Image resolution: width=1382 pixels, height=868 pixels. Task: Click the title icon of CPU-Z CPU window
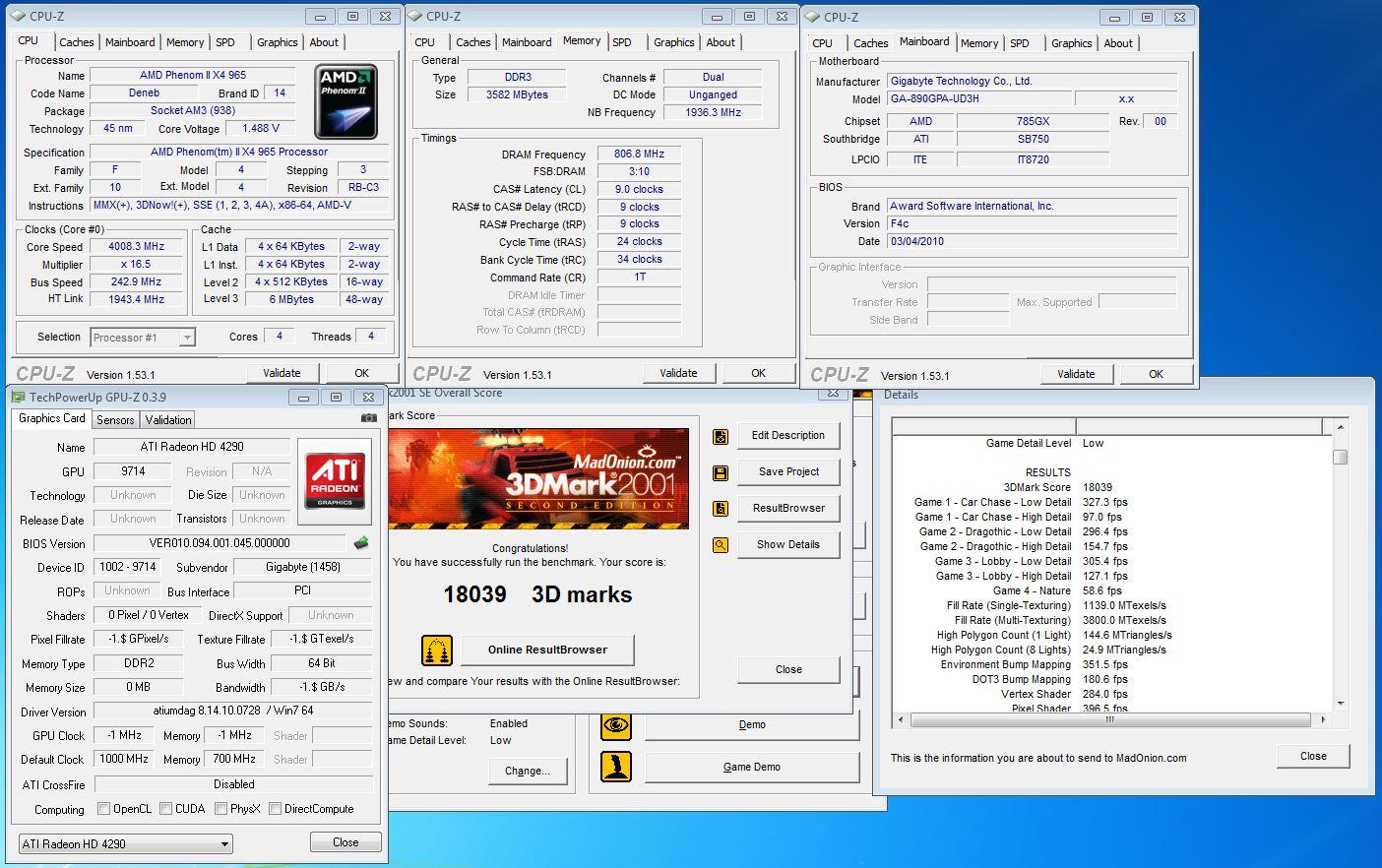pos(20,17)
